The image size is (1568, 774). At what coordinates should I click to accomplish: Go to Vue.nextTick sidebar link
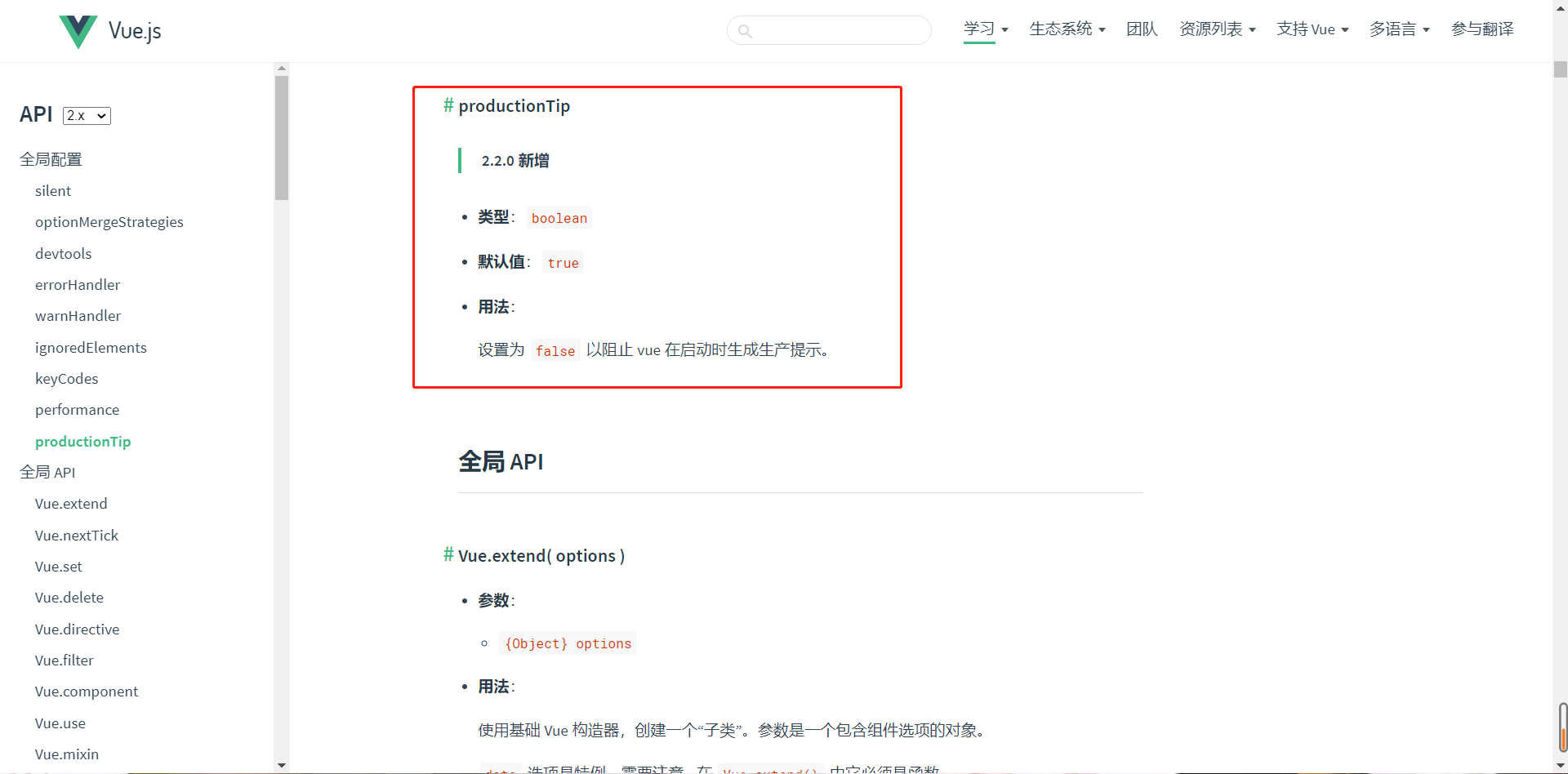(x=77, y=536)
